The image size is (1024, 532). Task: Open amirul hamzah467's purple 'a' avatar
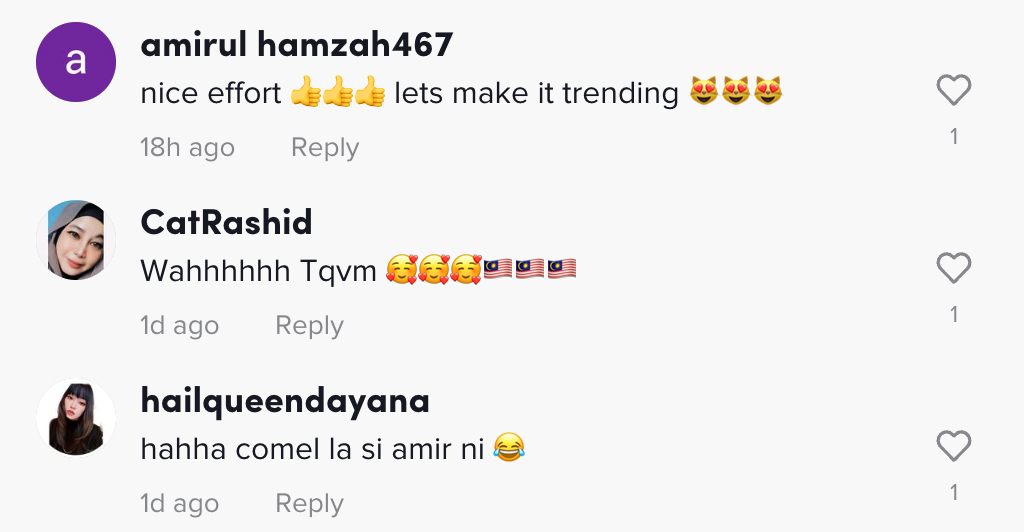[x=76, y=62]
